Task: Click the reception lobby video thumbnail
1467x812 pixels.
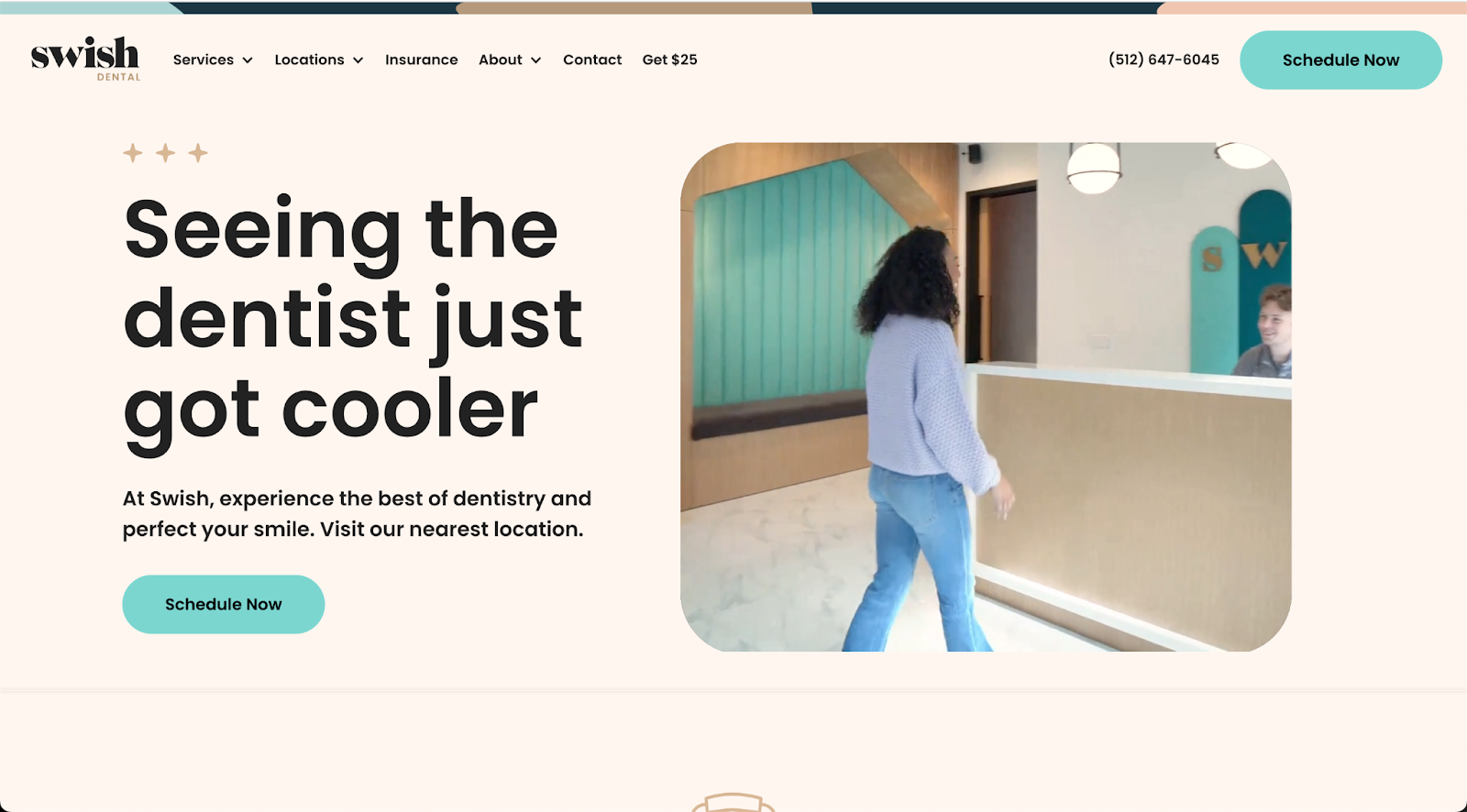Action: coord(986,397)
